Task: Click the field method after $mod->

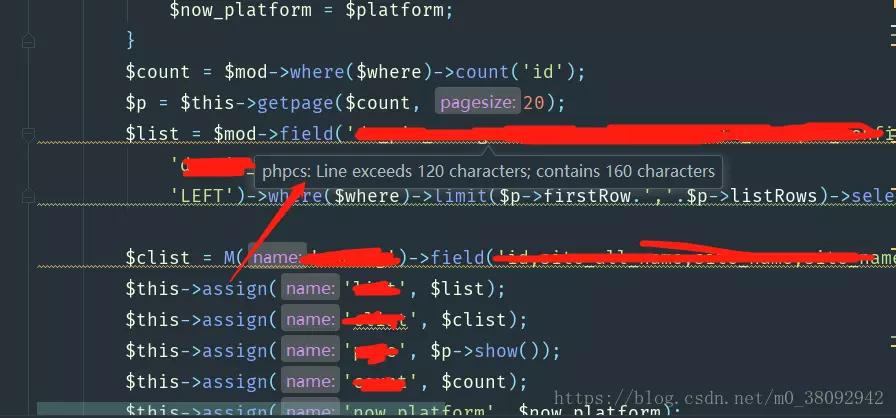Action: (306, 134)
